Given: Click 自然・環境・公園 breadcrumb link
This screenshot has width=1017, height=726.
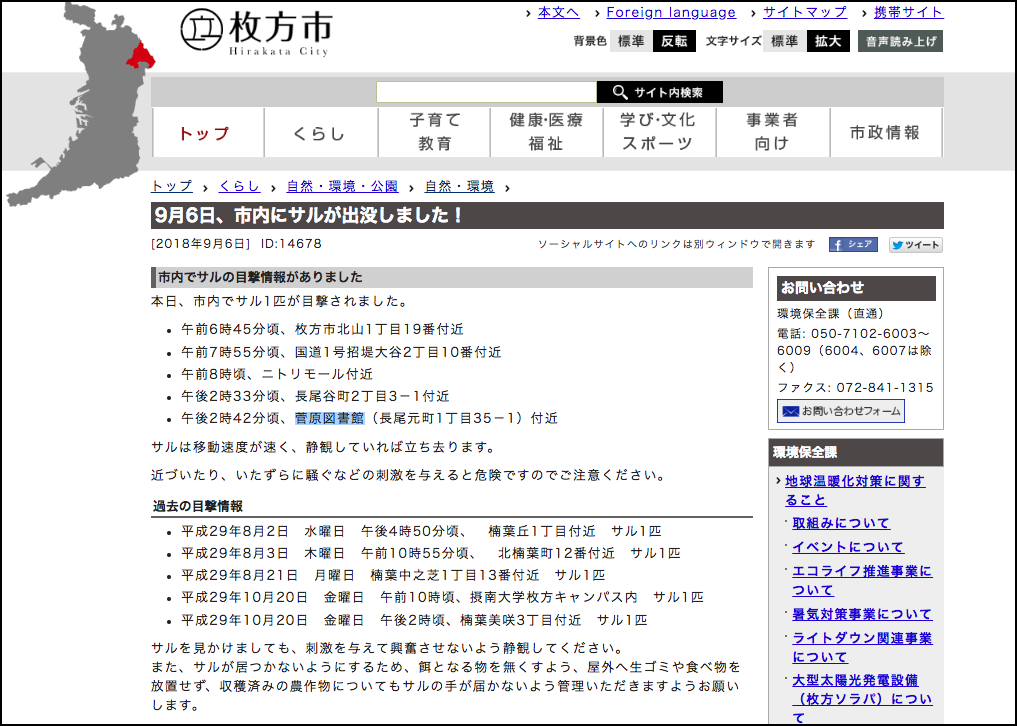Looking at the screenshot, I should (x=342, y=186).
